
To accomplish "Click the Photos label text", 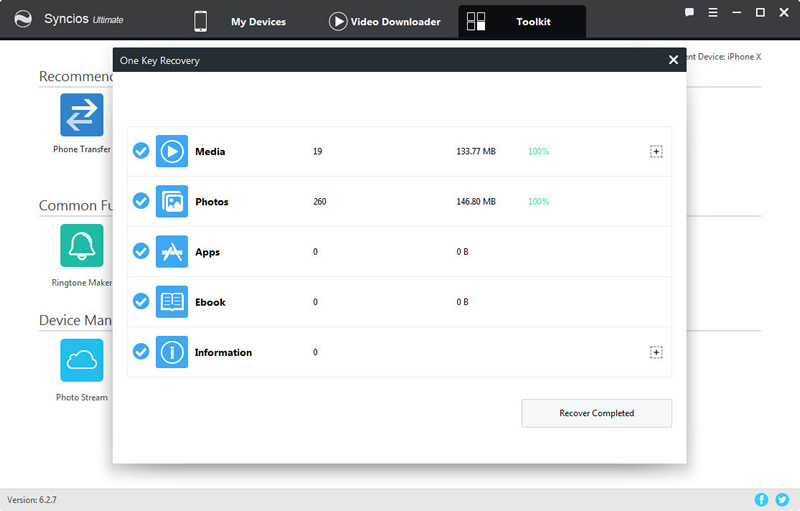I will (x=212, y=201).
